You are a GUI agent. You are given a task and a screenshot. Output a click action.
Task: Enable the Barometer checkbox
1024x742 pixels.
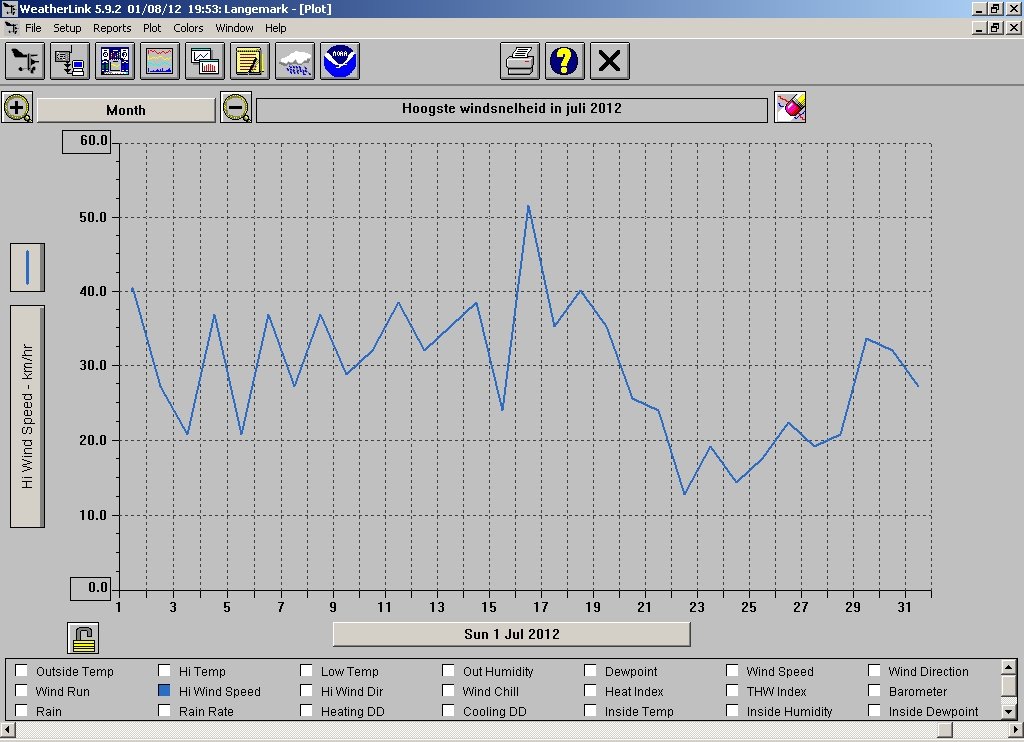pyautogui.click(x=874, y=690)
